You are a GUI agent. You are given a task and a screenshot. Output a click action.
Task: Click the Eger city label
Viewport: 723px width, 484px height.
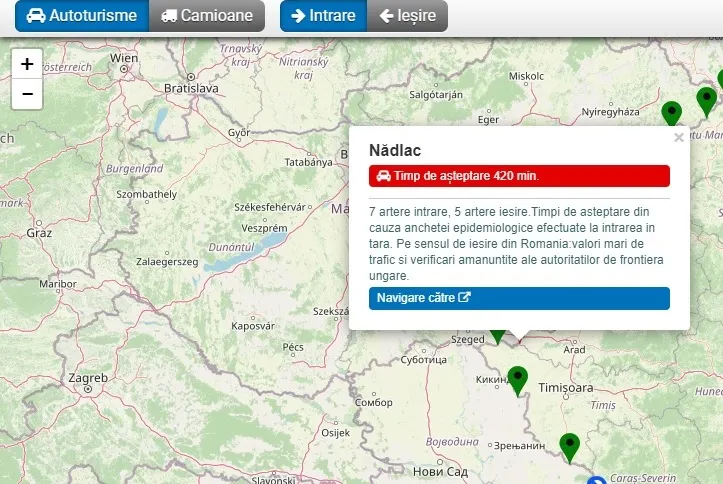coord(488,120)
